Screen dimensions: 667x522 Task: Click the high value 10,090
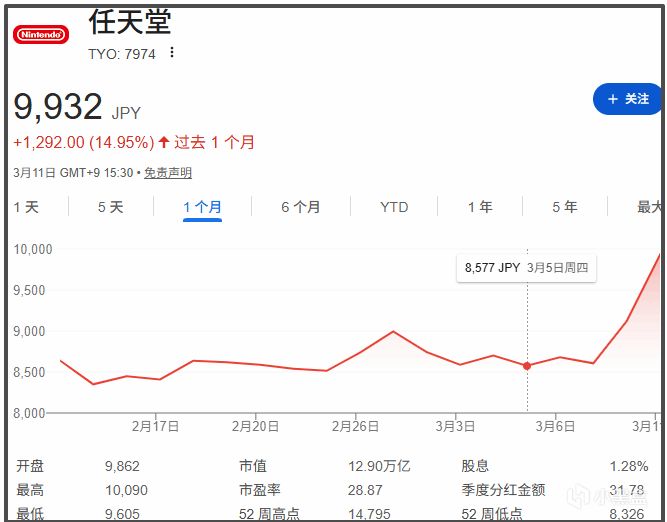(x=126, y=490)
